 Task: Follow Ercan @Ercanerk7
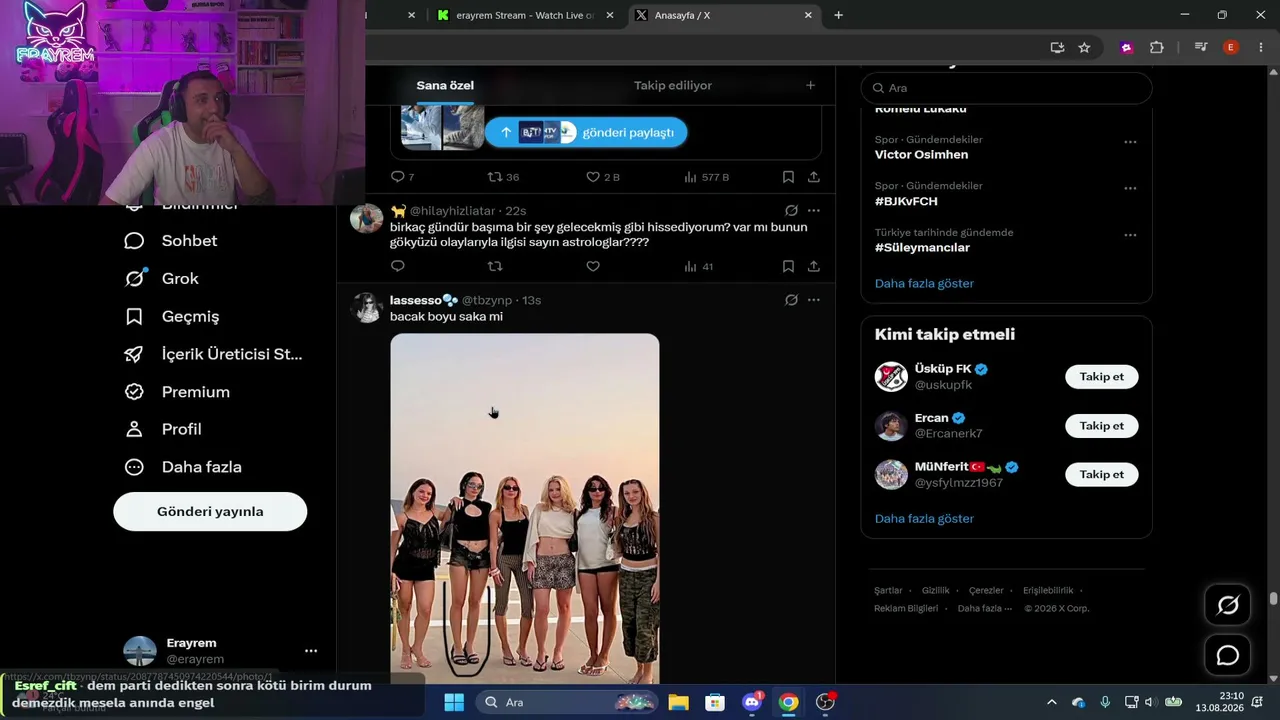tap(1102, 426)
